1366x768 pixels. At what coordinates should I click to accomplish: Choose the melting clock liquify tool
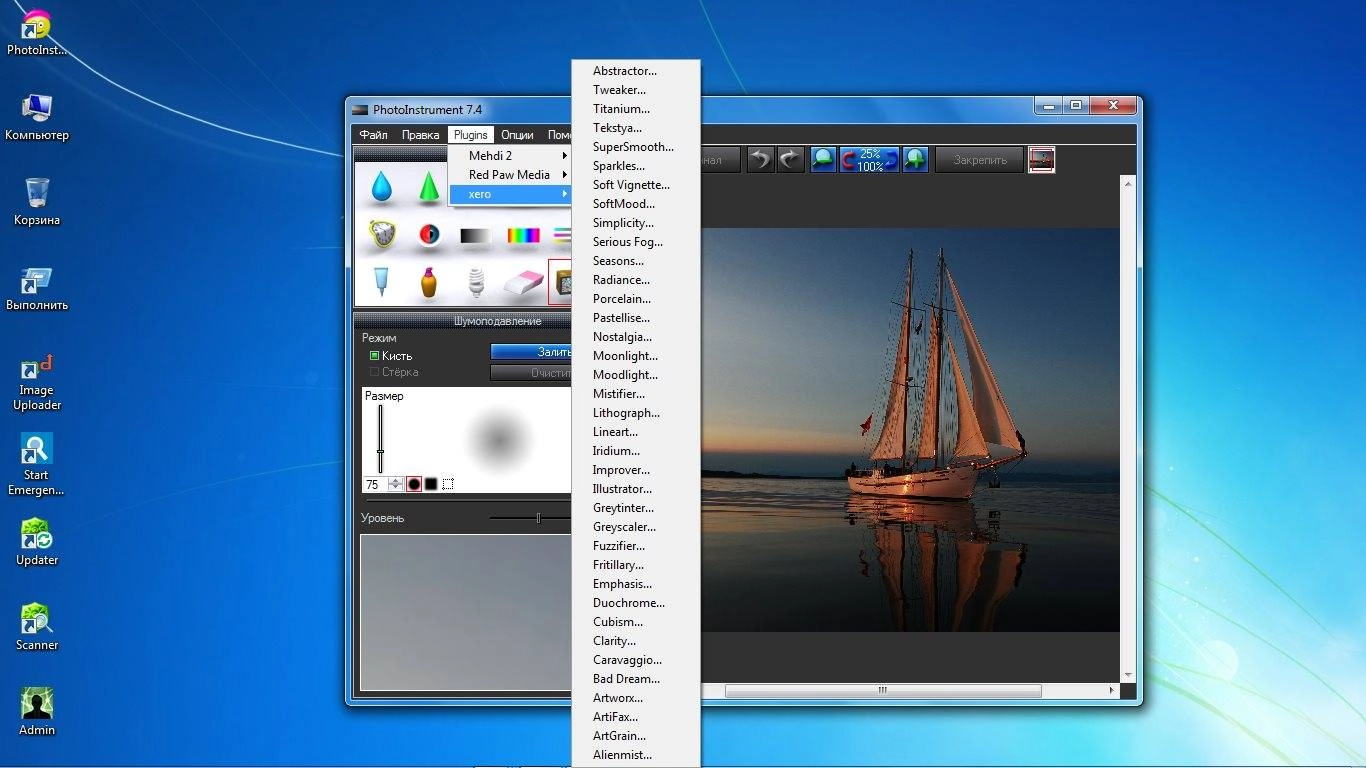tap(381, 235)
